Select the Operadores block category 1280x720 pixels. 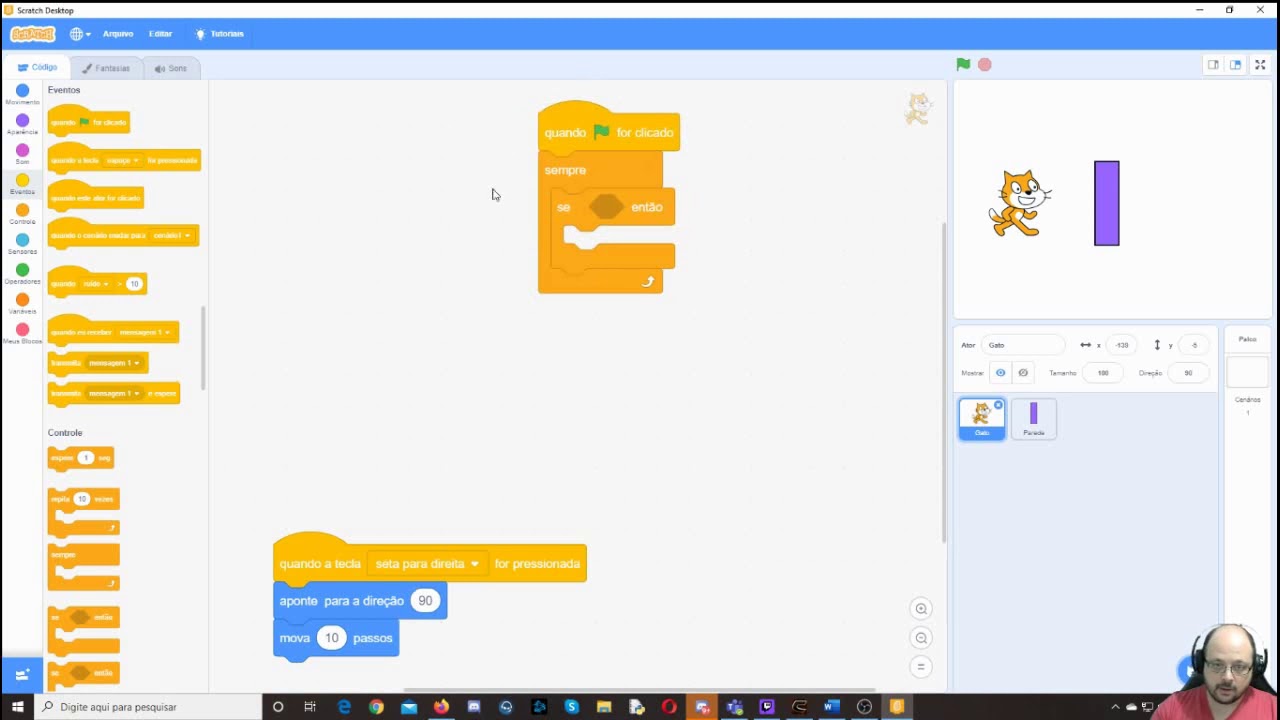pos(22,274)
